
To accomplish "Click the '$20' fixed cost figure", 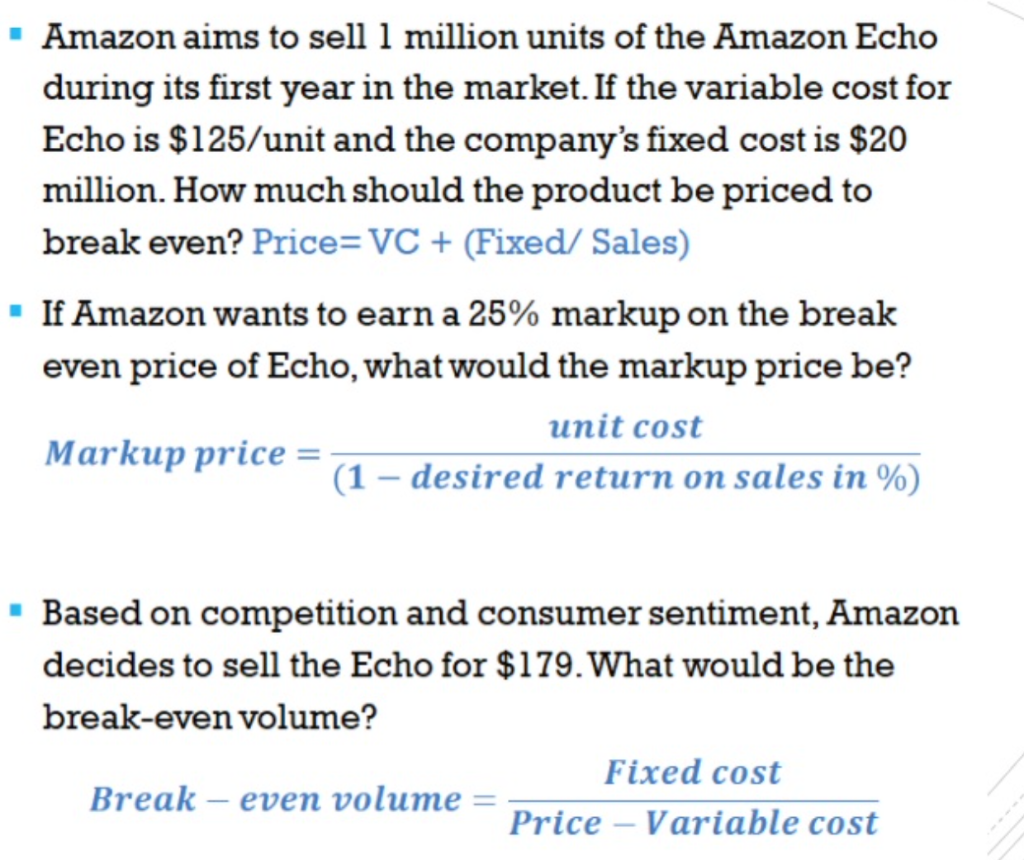I will (x=878, y=139).
